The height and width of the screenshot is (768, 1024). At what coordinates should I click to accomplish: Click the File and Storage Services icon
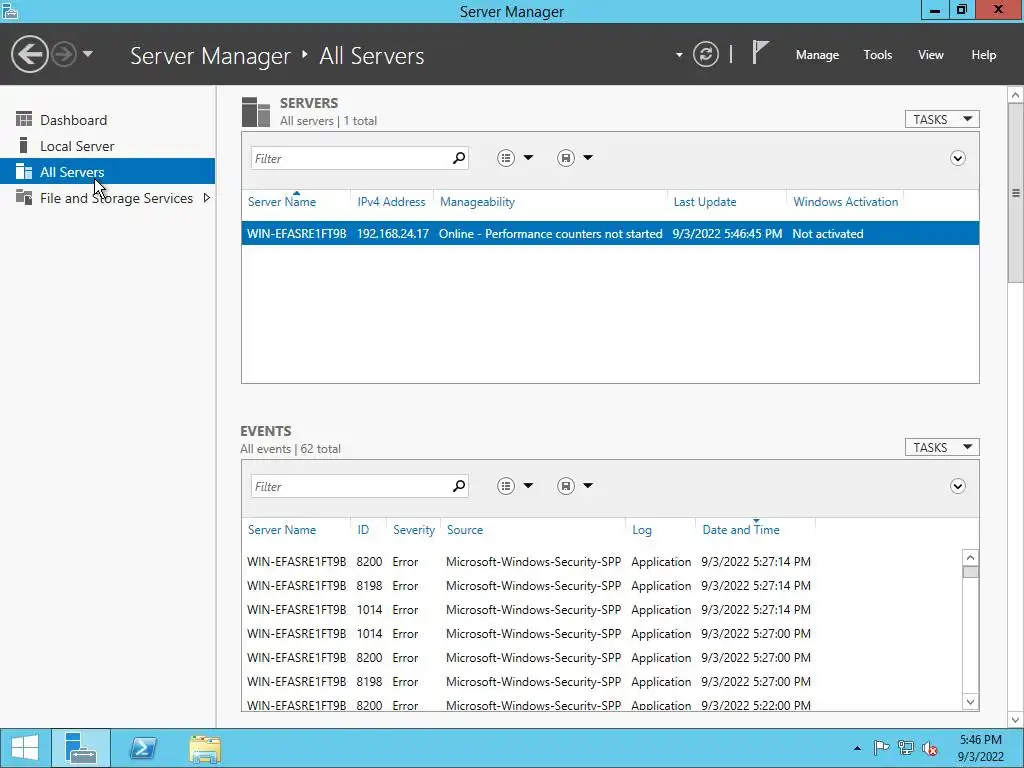click(x=24, y=197)
